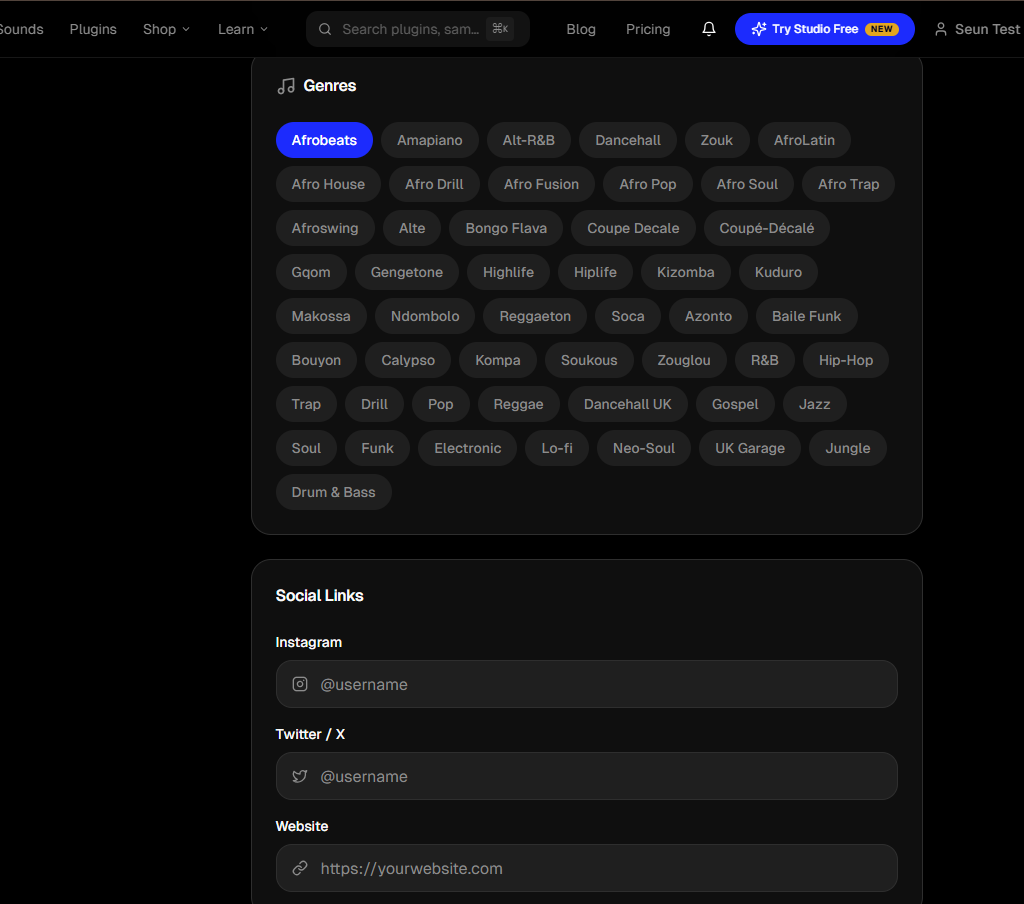Screen dimensions: 1024x904
Task: Deselect the Afrobeats genre chip
Action: coord(324,140)
